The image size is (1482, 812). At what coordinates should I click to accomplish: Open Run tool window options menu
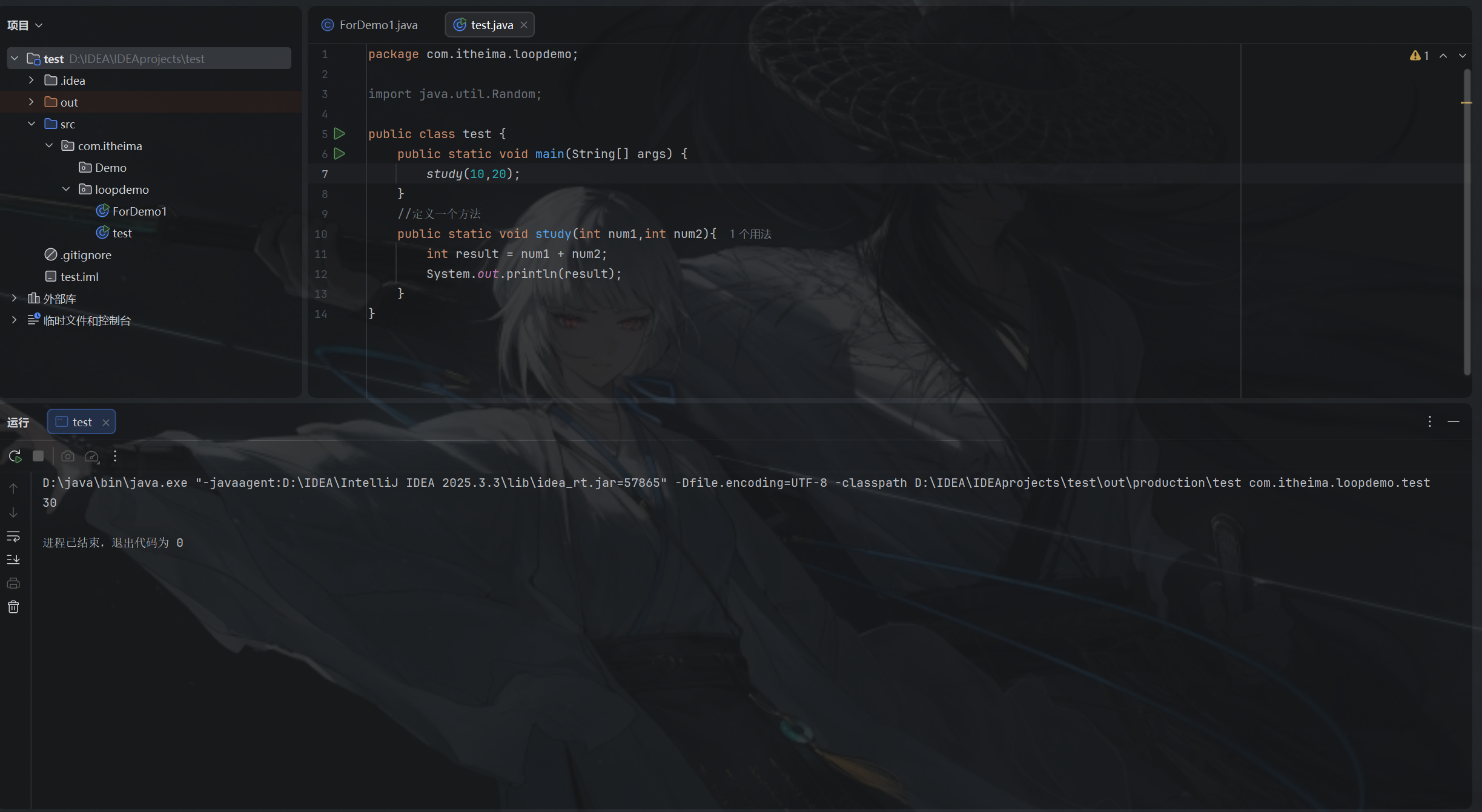click(1430, 421)
